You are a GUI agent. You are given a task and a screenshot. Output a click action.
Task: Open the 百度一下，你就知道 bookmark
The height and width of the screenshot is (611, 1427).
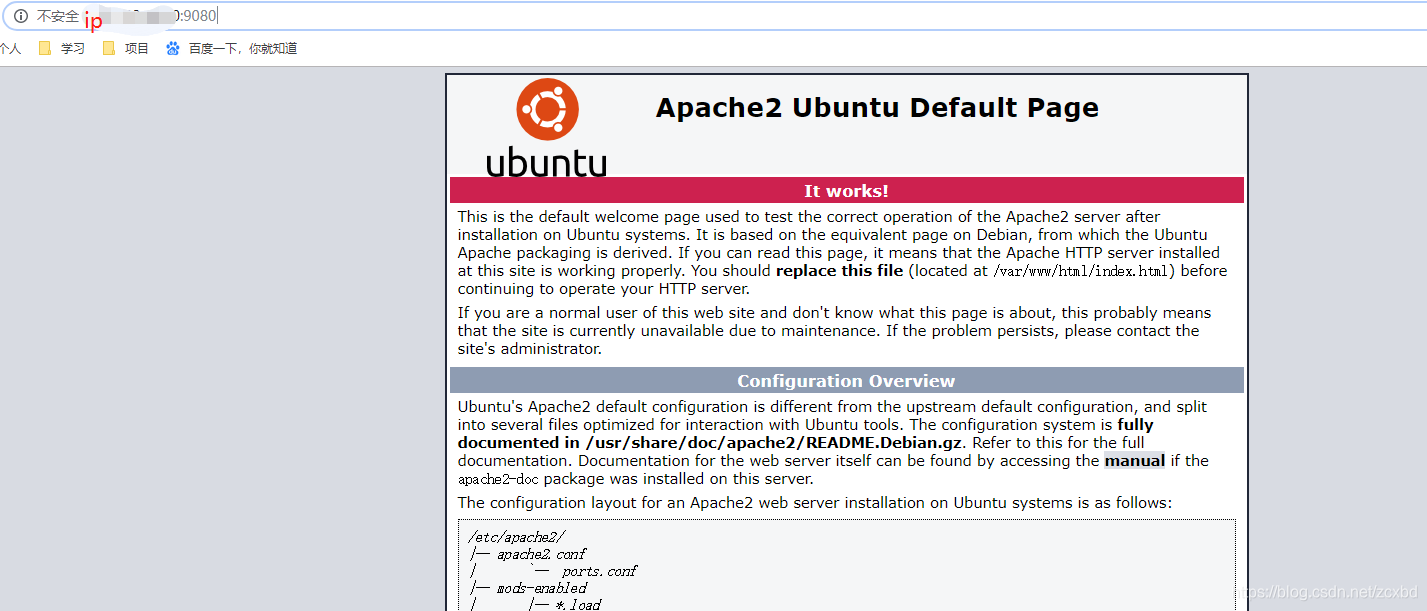pyautogui.click(x=232, y=48)
